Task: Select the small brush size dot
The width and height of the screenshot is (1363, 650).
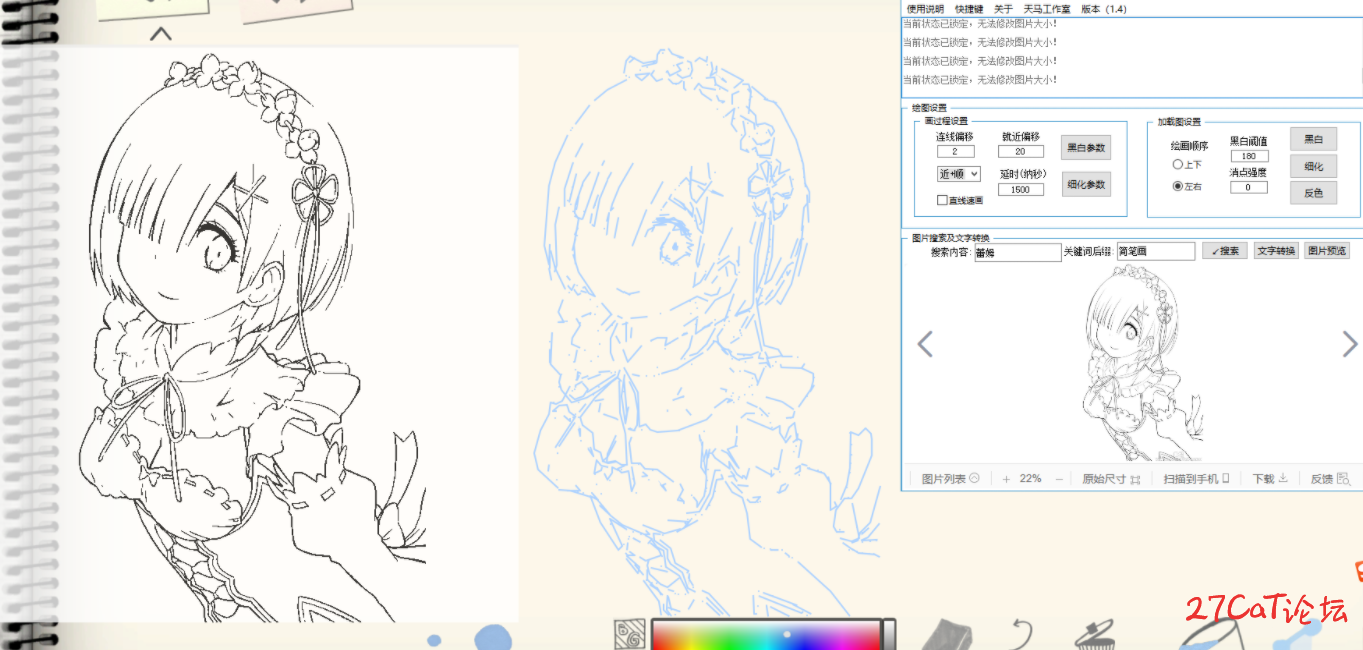Action: (x=434, y=640)
